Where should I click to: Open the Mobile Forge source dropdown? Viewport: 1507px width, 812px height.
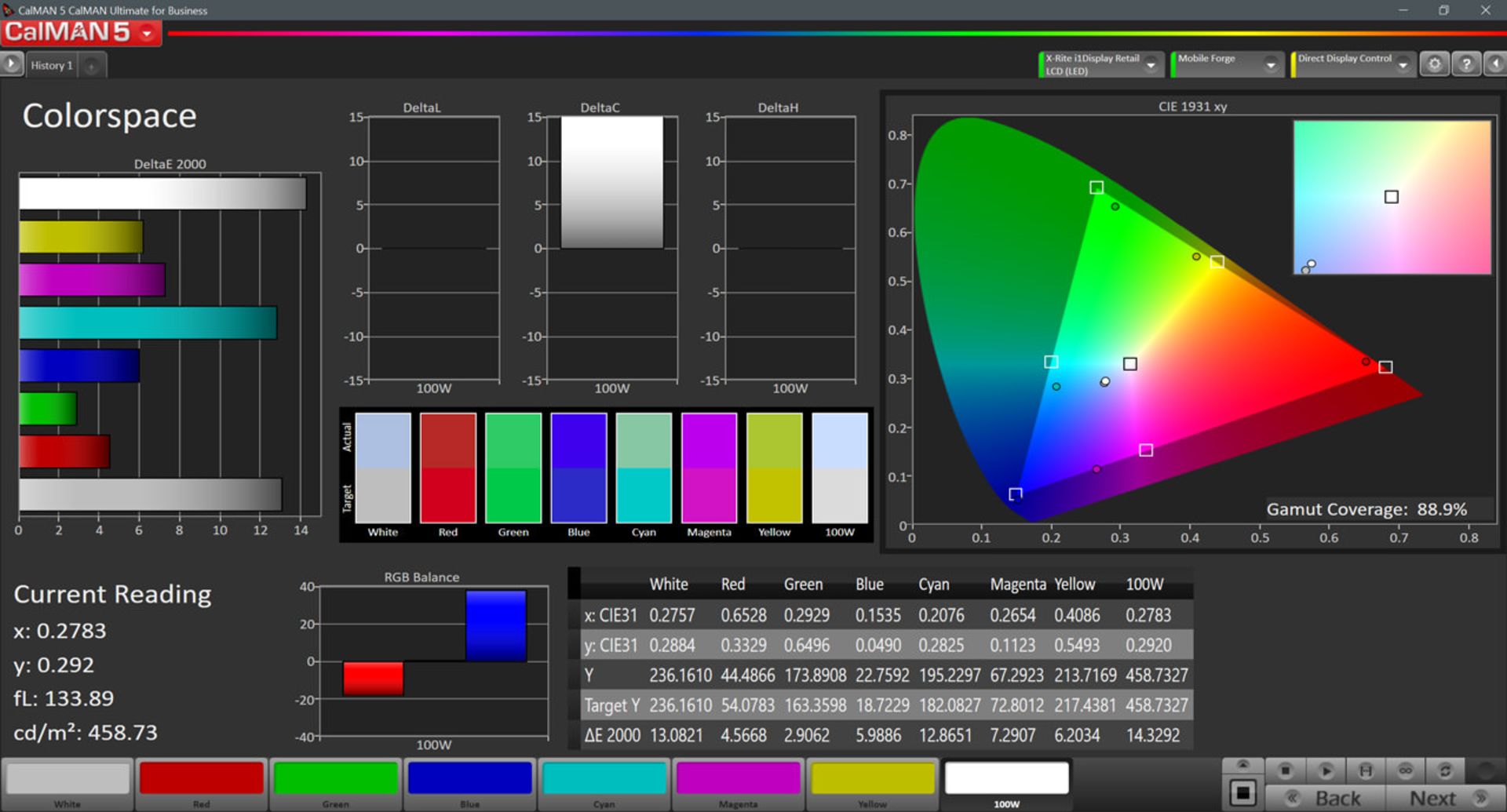tap(1272, 64)
